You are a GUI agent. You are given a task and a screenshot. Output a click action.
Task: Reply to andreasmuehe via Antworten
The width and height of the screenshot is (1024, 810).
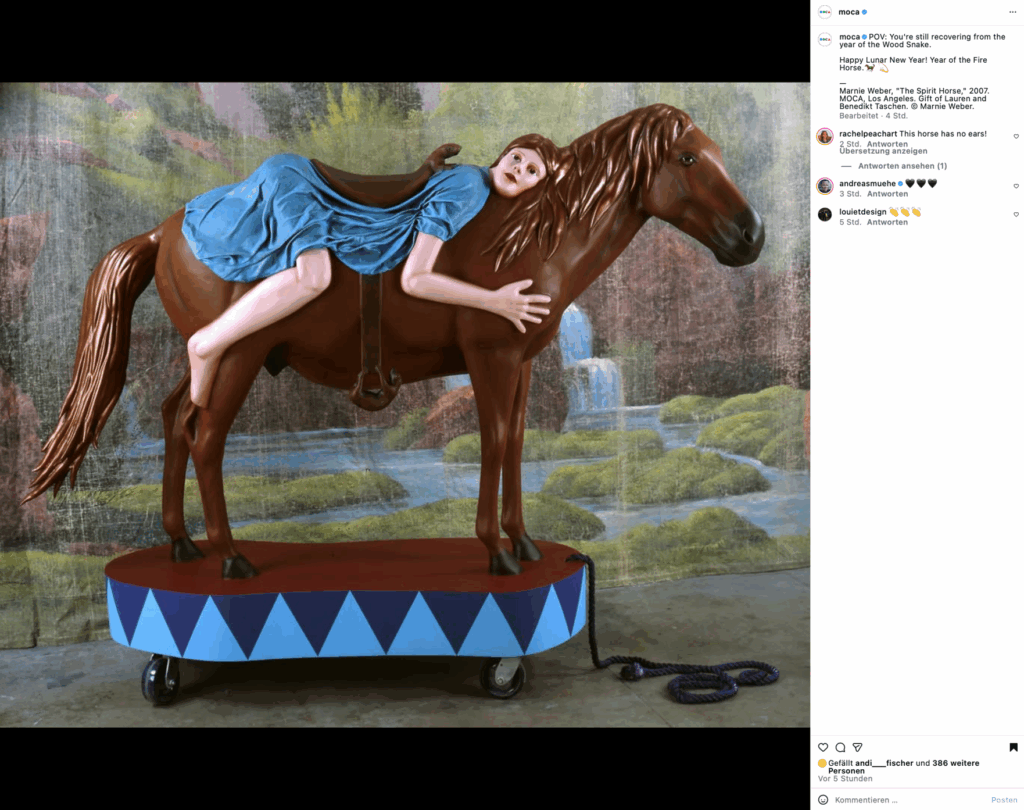pos(887,194)
